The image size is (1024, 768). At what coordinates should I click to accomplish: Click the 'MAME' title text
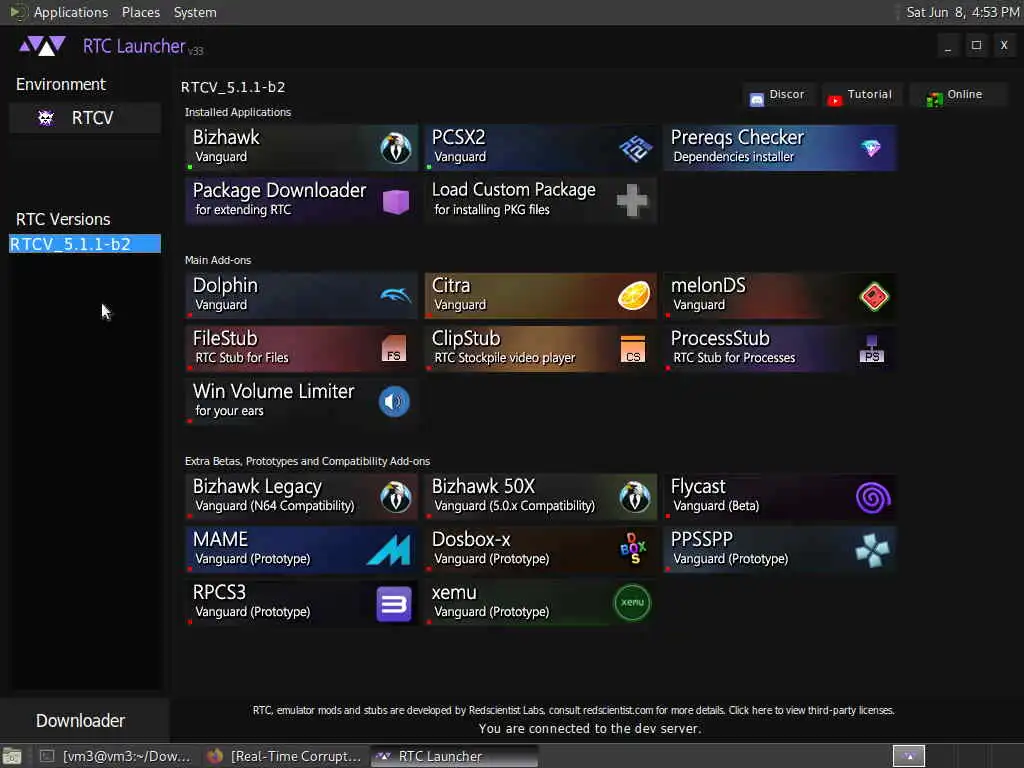[x=220, y=539]
